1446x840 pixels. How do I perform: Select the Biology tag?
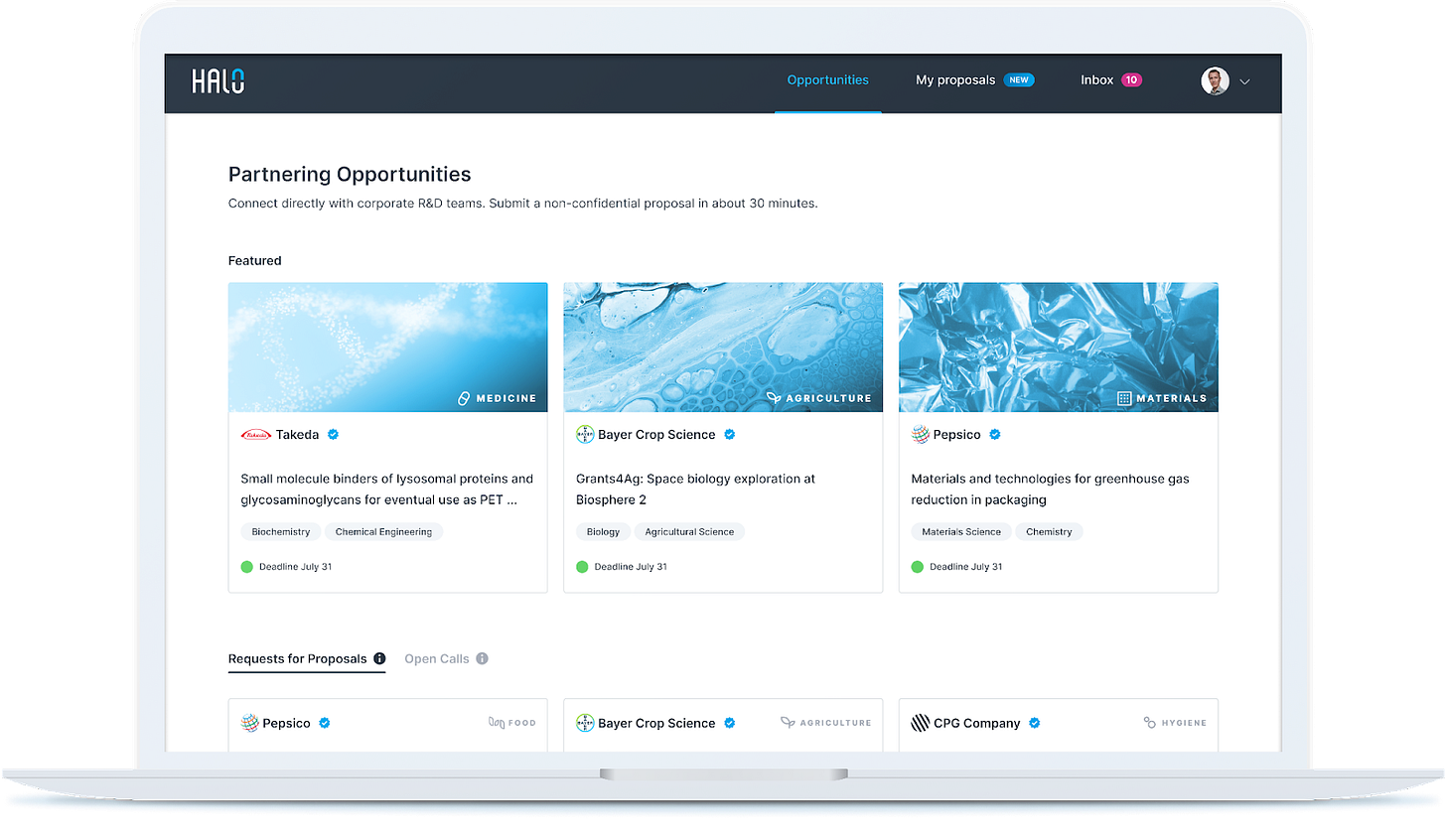coord(603,532)
